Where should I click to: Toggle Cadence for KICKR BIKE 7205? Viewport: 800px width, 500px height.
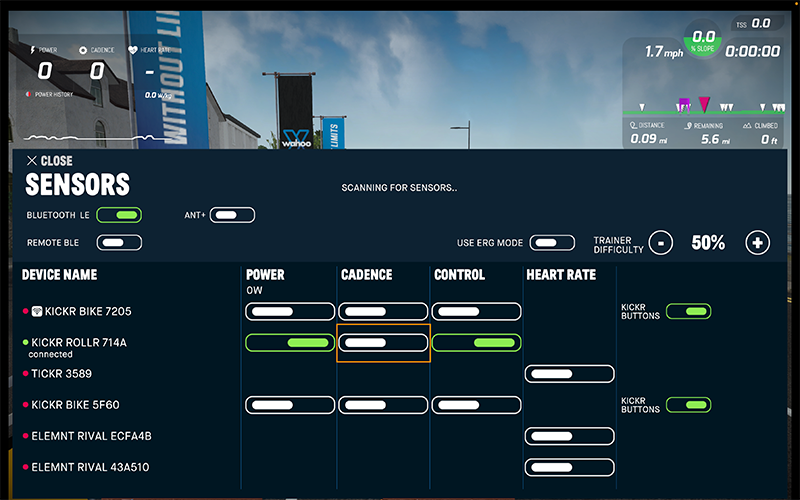tap(383, 311)
